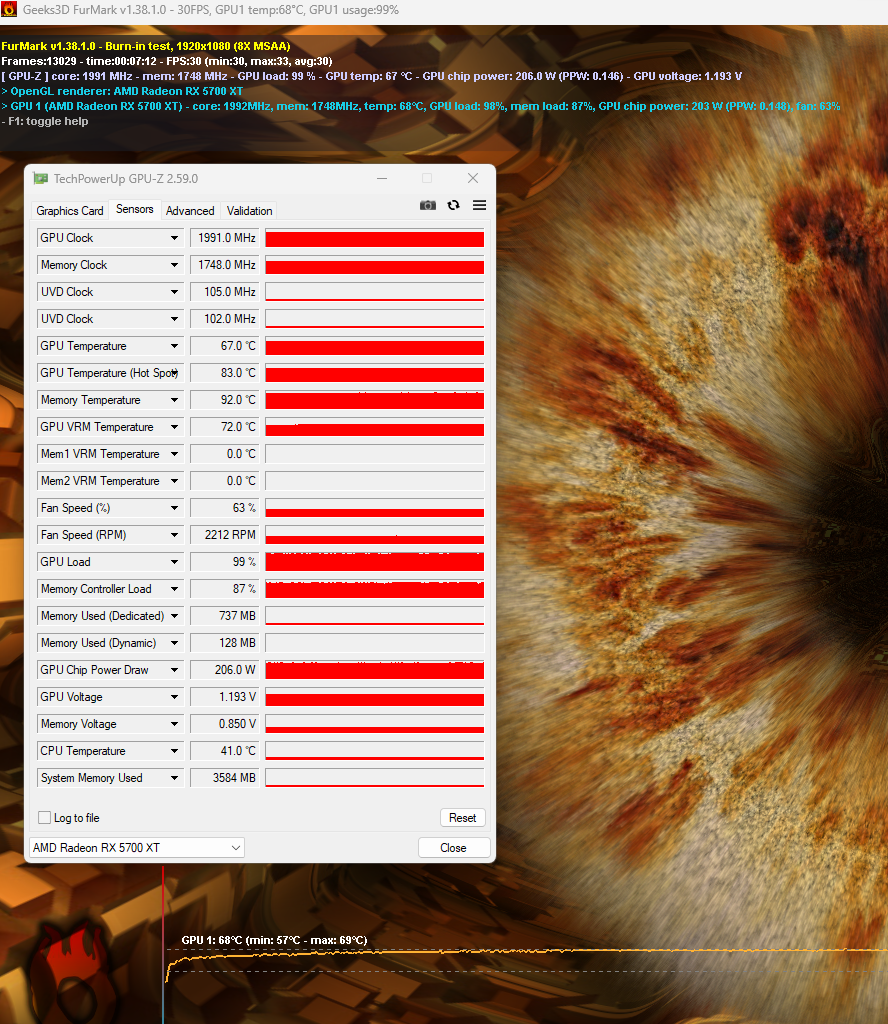Image resolution: width=888 pixels, height=1024 pixels.
Task: Click the Reset button
Action: 462,818
